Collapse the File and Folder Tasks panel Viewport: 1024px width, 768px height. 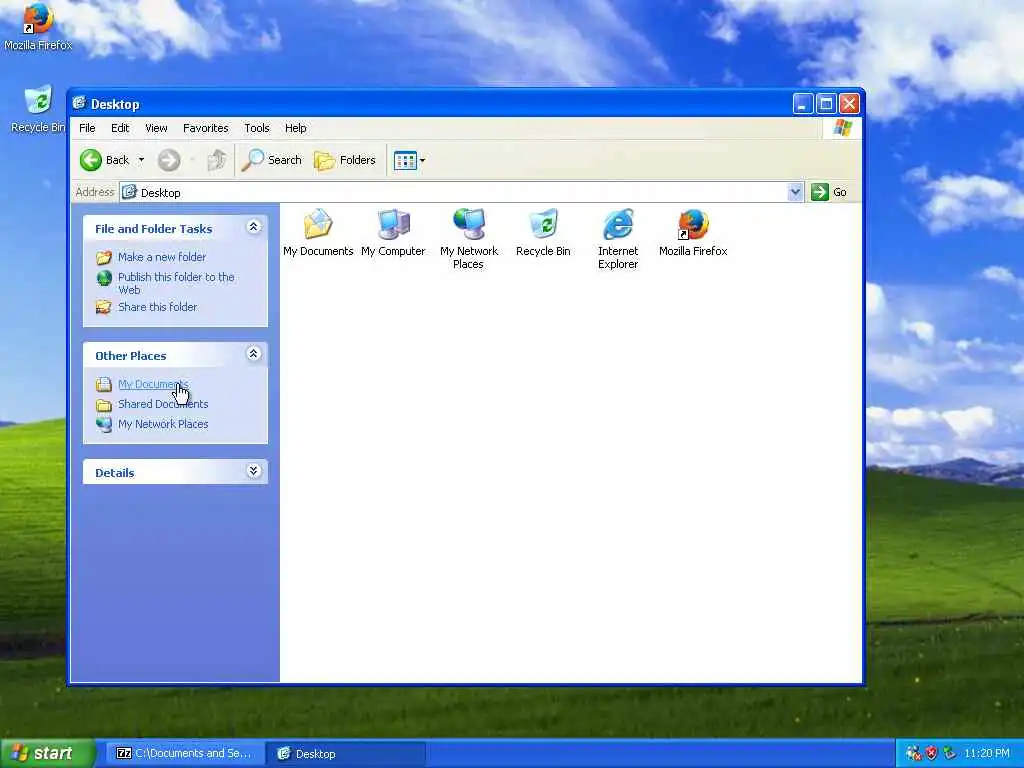253,227
